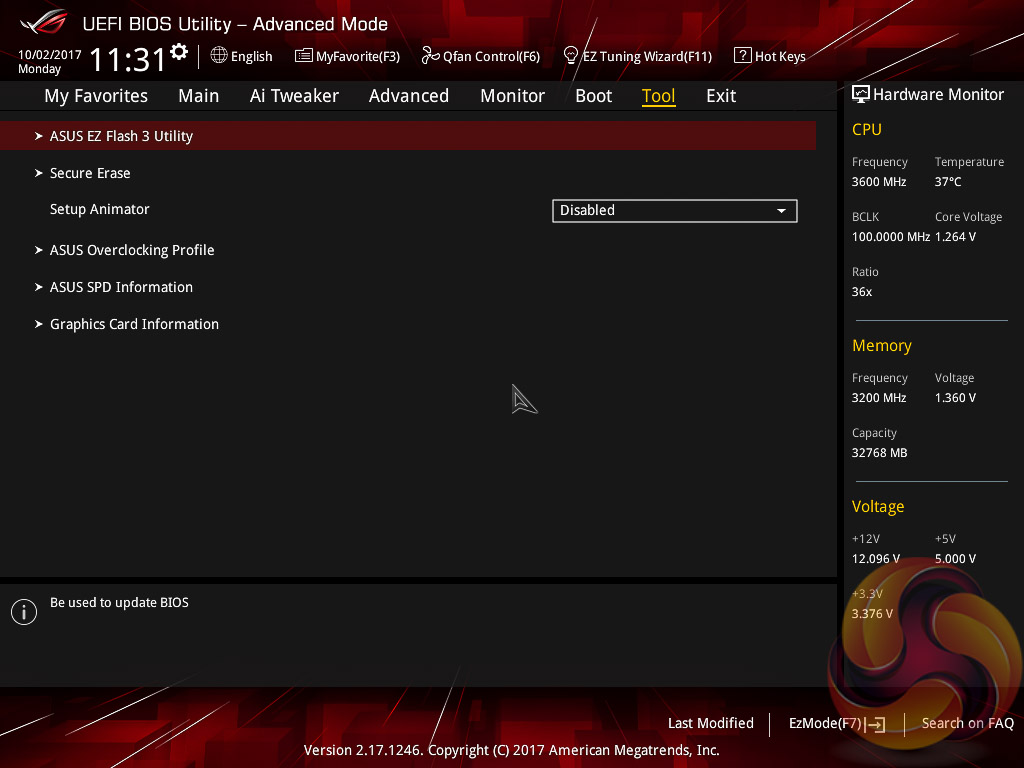This screenshot has height=768, width=1024.
Task: Switch to the Ai Tweaker tab
Action: click(294, 96)
